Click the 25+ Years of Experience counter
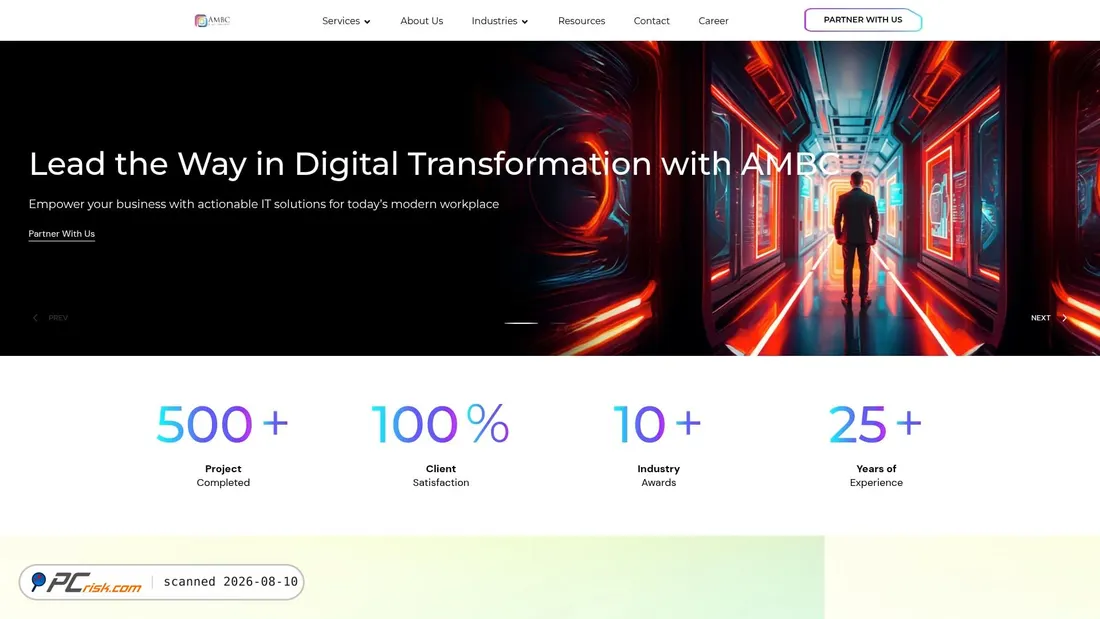 (x=876, y=444)
